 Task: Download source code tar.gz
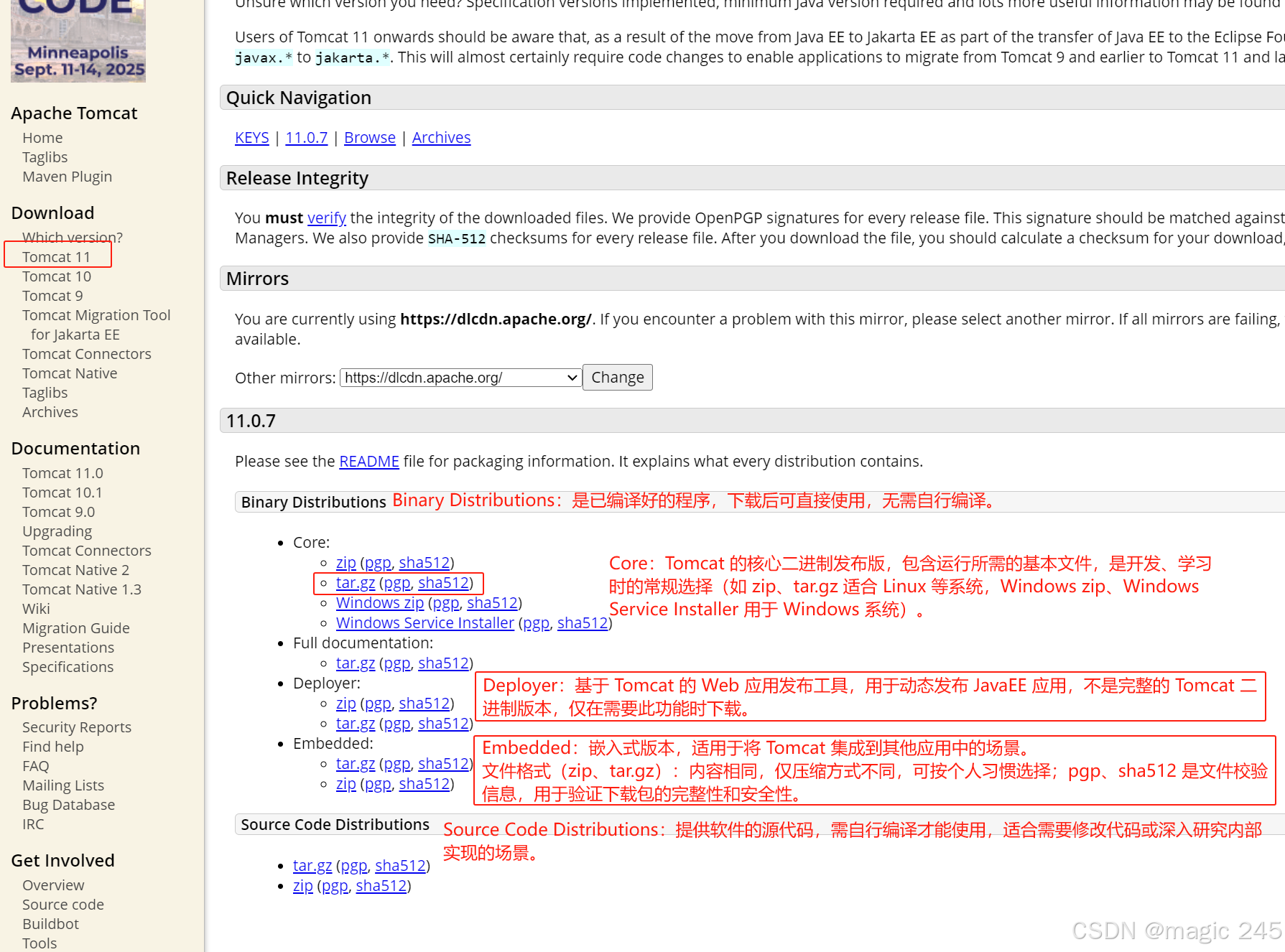coord(312,866)
